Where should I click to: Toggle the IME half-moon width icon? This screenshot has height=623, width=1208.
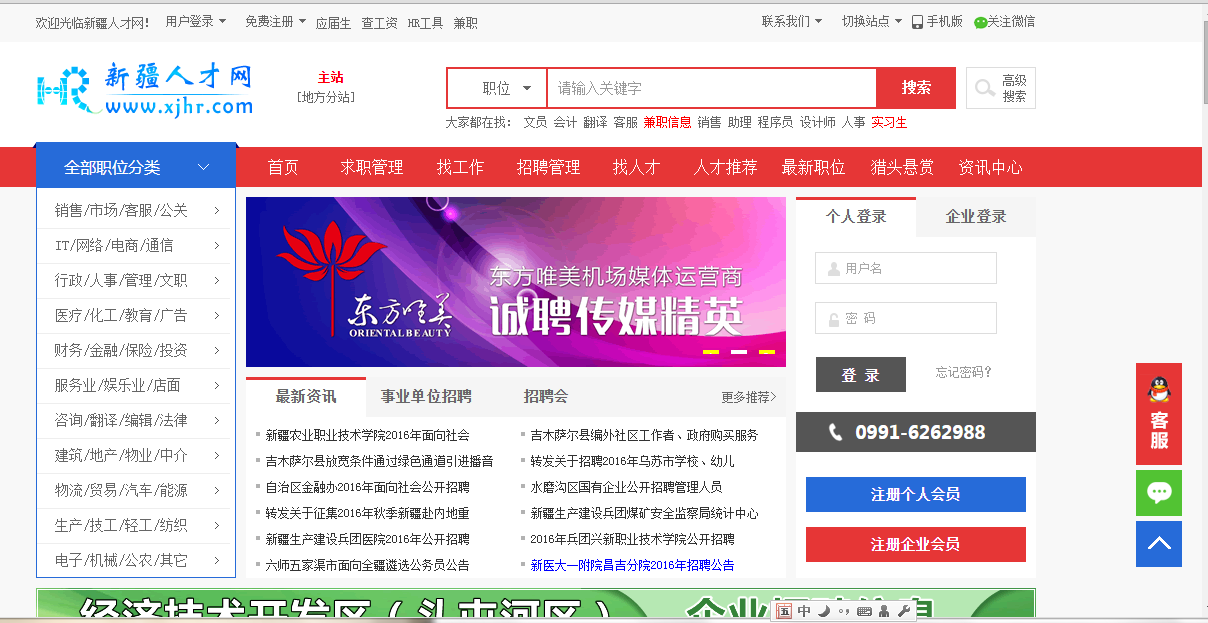pyautogui.click(x=823, y=611)
